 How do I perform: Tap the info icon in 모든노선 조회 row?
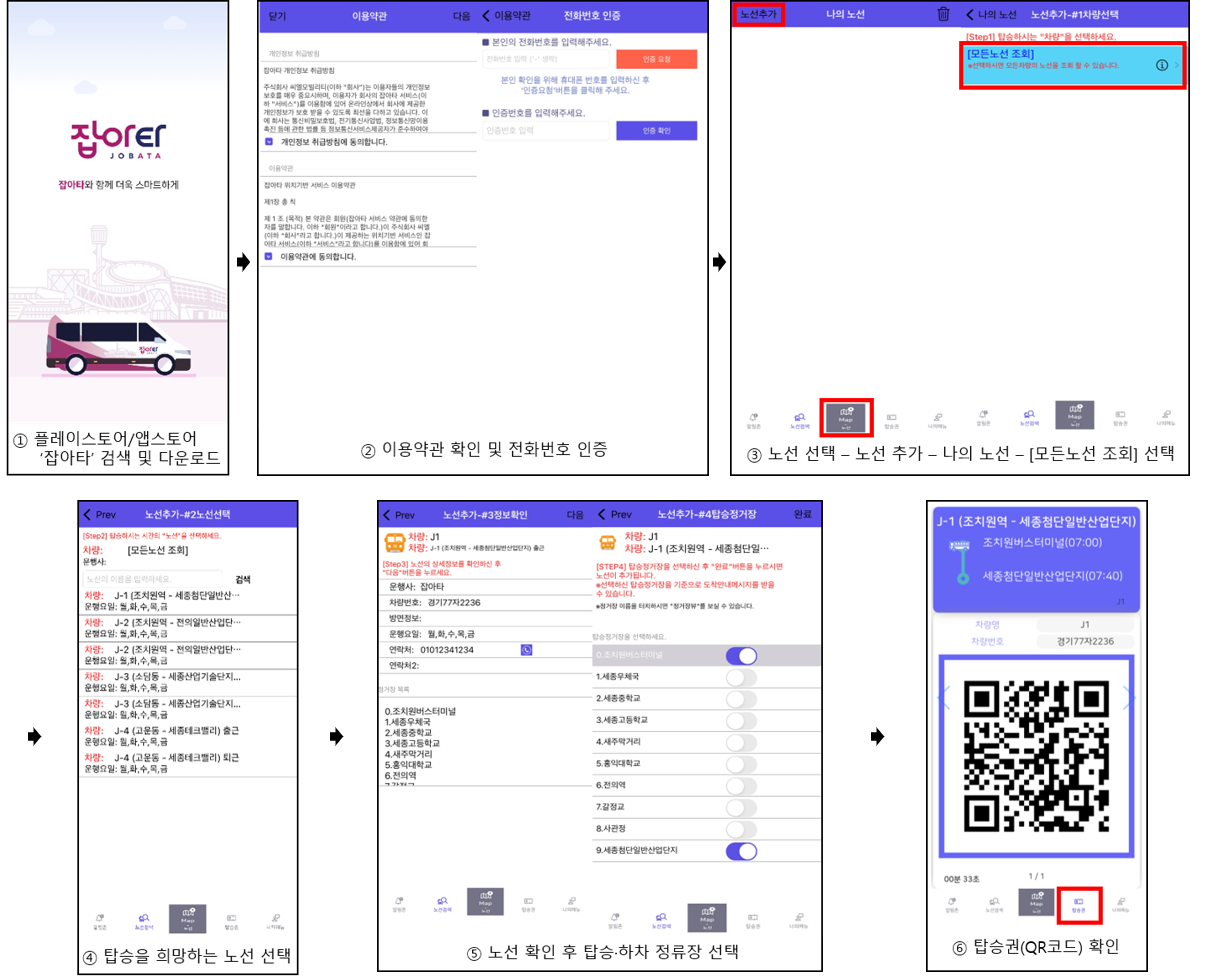[1162, 65]
